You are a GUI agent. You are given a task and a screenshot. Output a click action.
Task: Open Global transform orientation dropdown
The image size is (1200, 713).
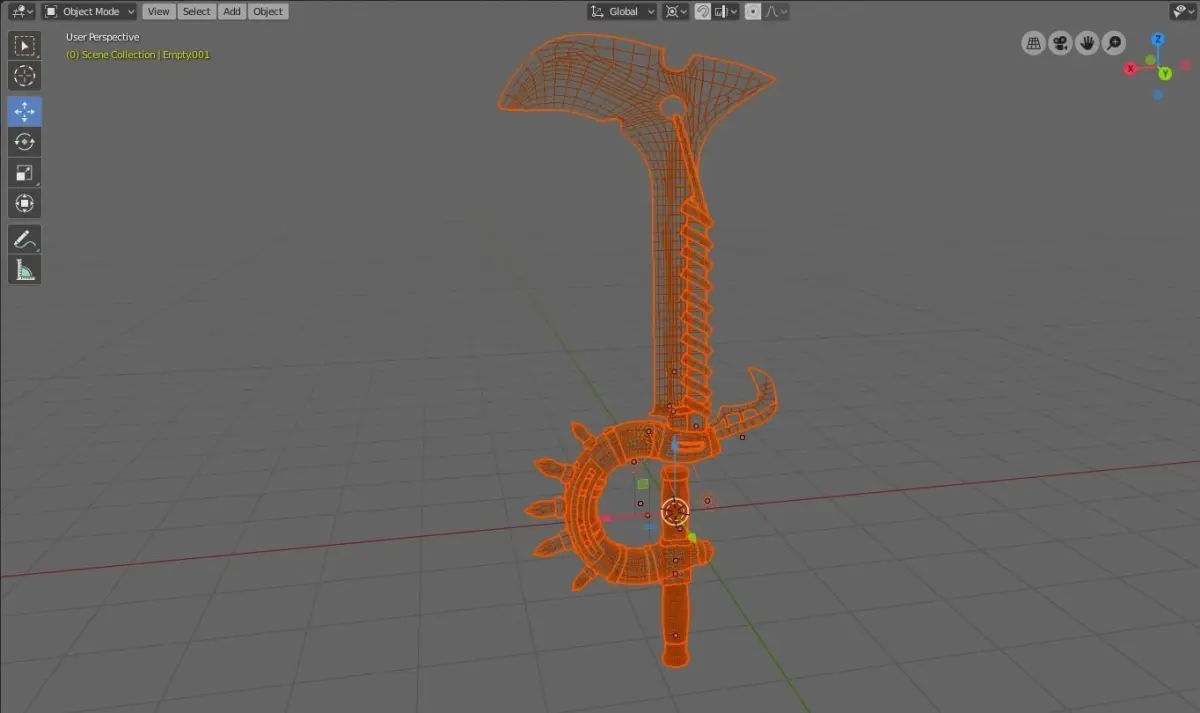click(622, 12)
